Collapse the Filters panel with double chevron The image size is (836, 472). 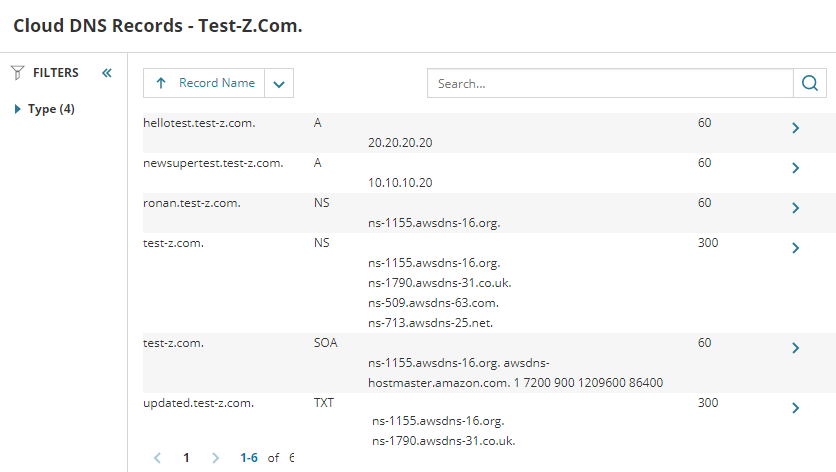[x=107, y=73]
